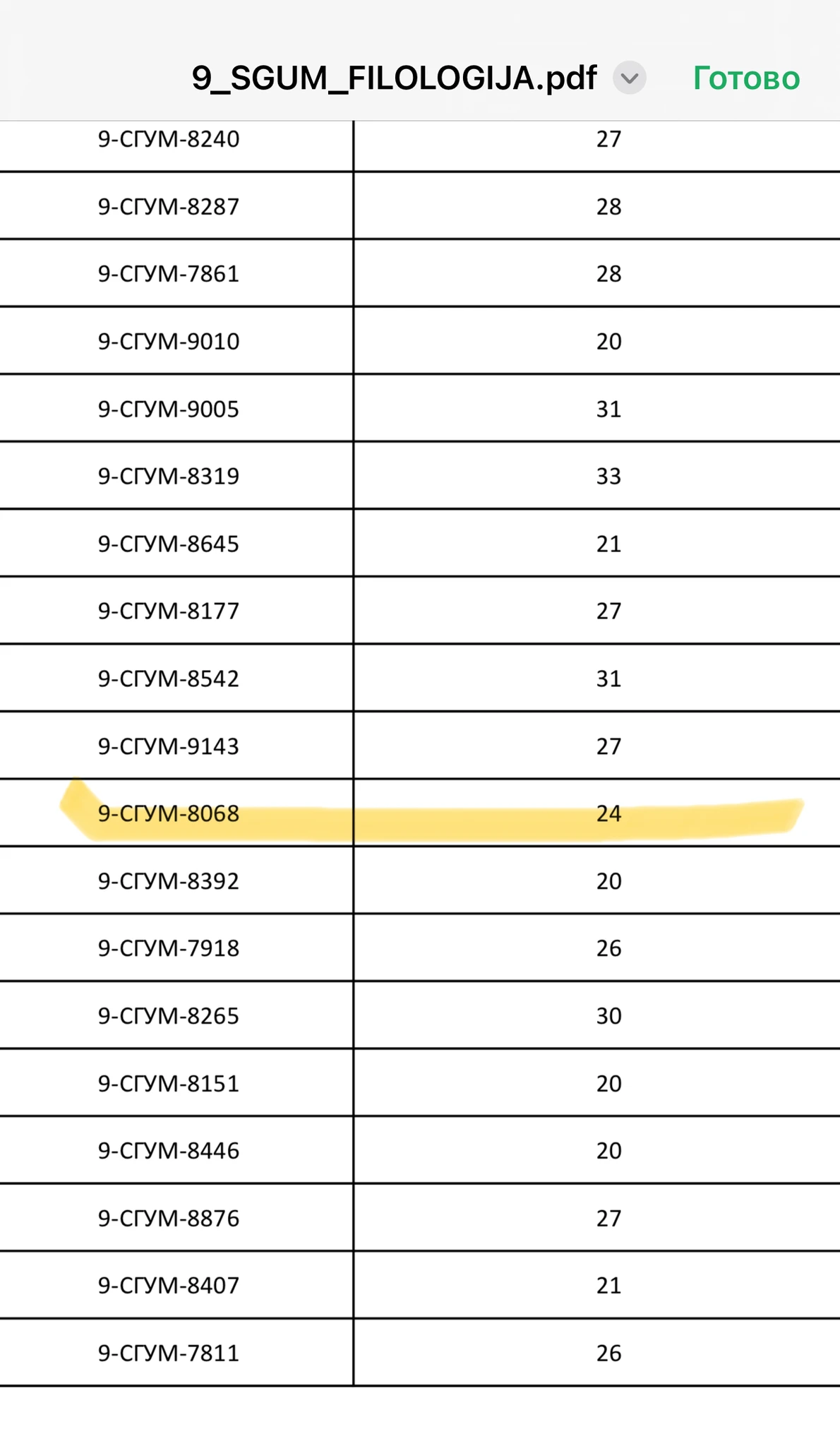Image resolution: width=840 pixels, height=1446 pixels.
Task: Tap the 9-СГУМ-7918 cell
Action: pyautogui.click(x=169, y=948)
